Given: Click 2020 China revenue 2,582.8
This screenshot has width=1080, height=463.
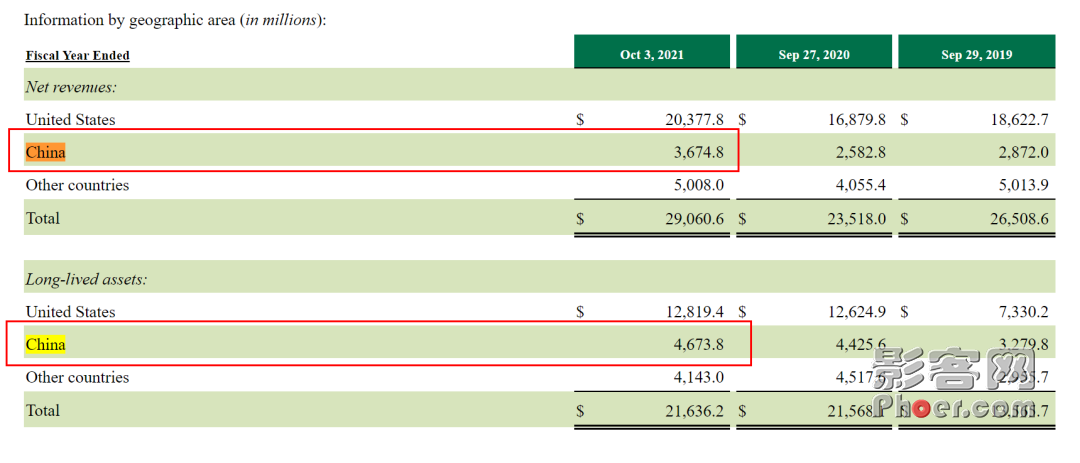Looking at the screenshot, I should (x=860, y=152).
